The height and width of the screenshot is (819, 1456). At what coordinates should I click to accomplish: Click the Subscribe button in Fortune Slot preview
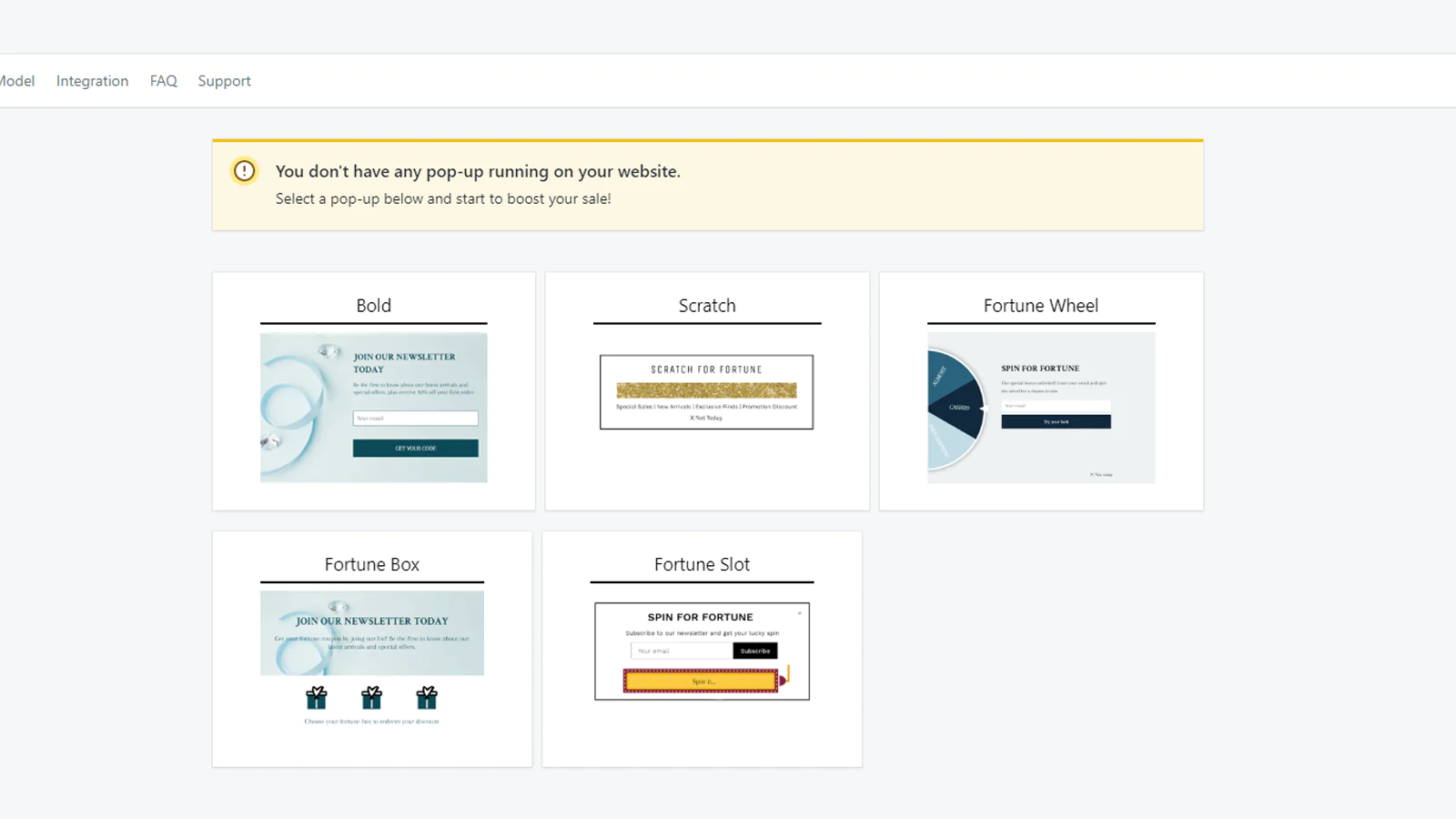click(x=755, y=651)
